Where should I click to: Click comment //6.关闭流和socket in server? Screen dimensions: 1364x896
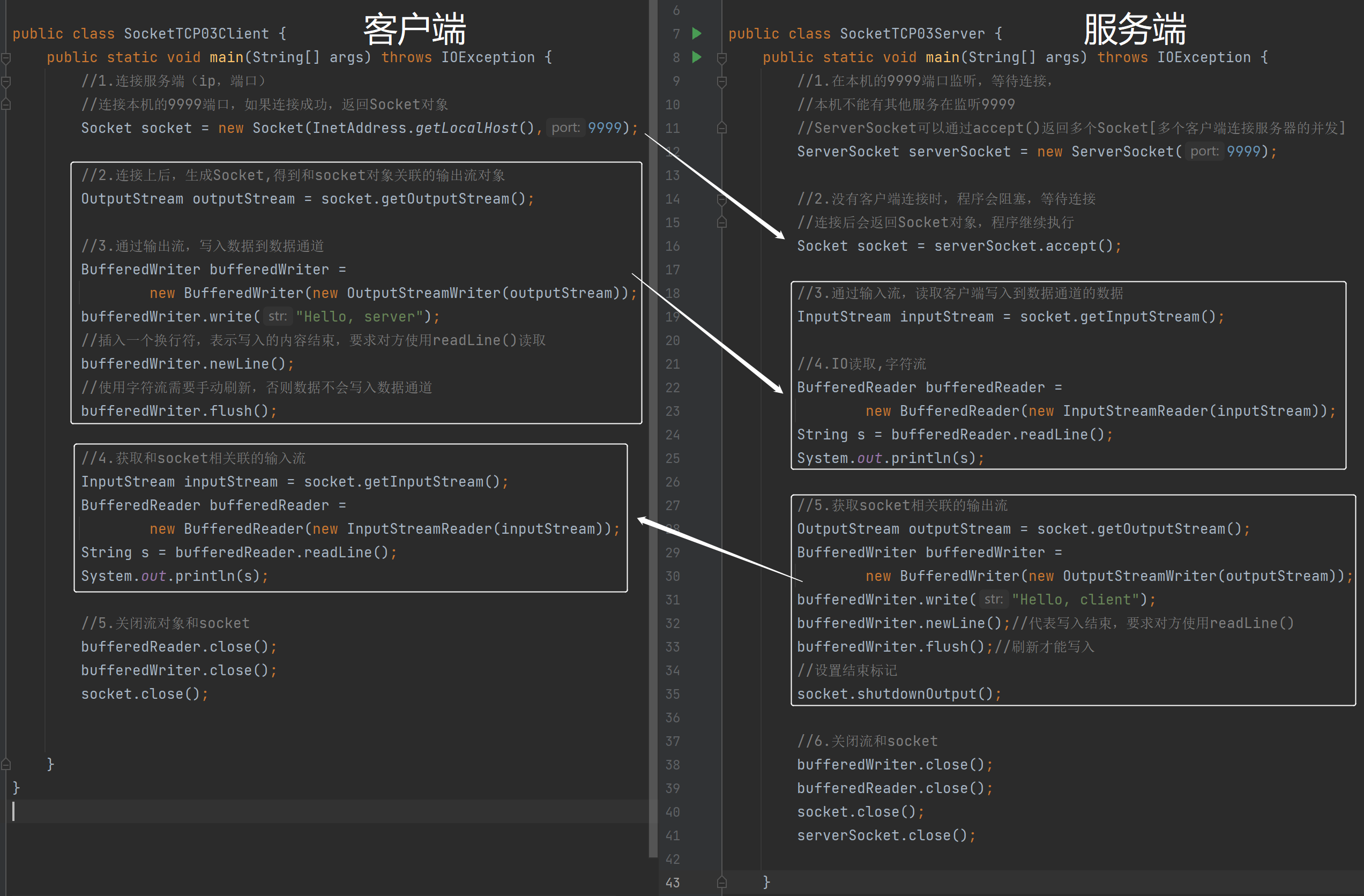tap(867, 741)
